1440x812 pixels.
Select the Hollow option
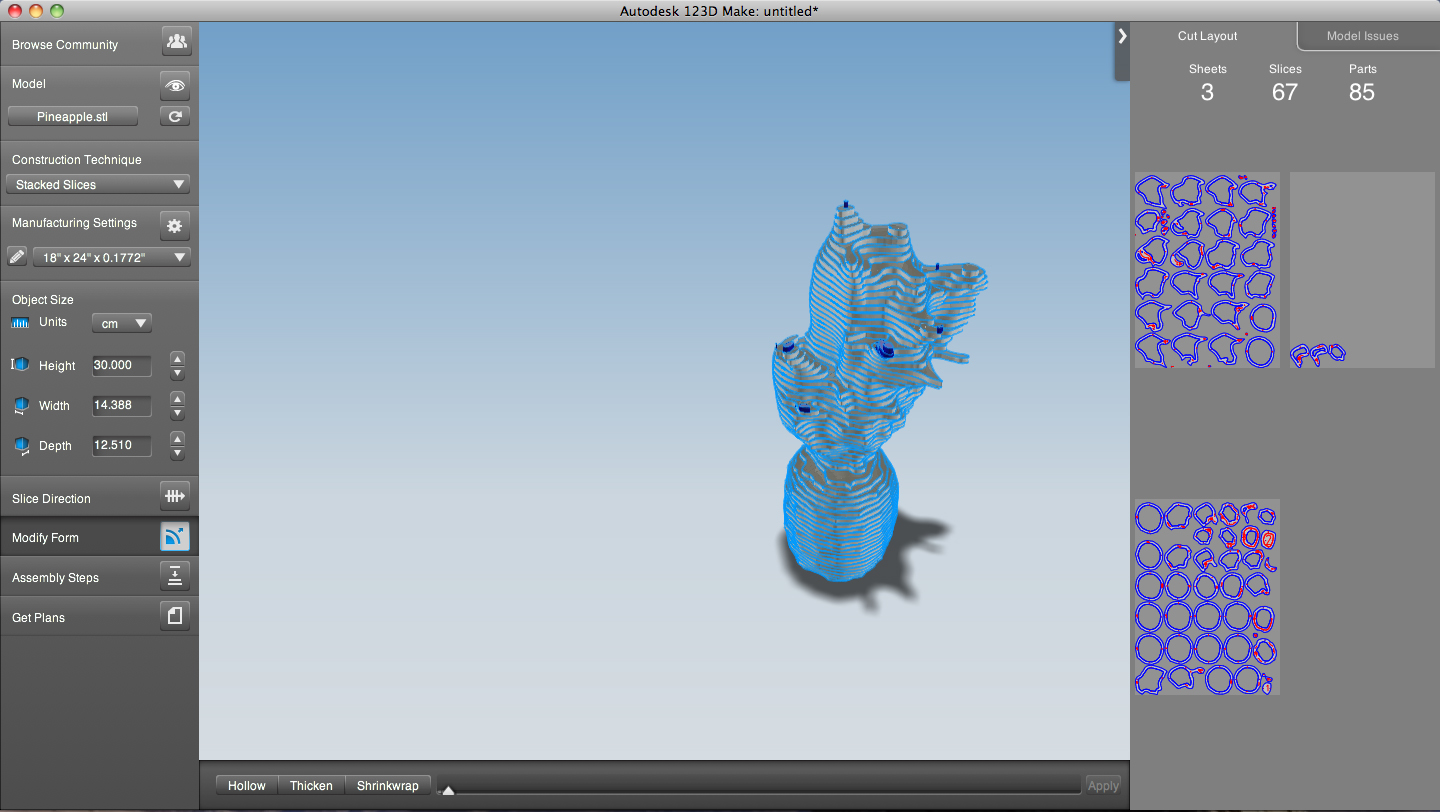247,785
